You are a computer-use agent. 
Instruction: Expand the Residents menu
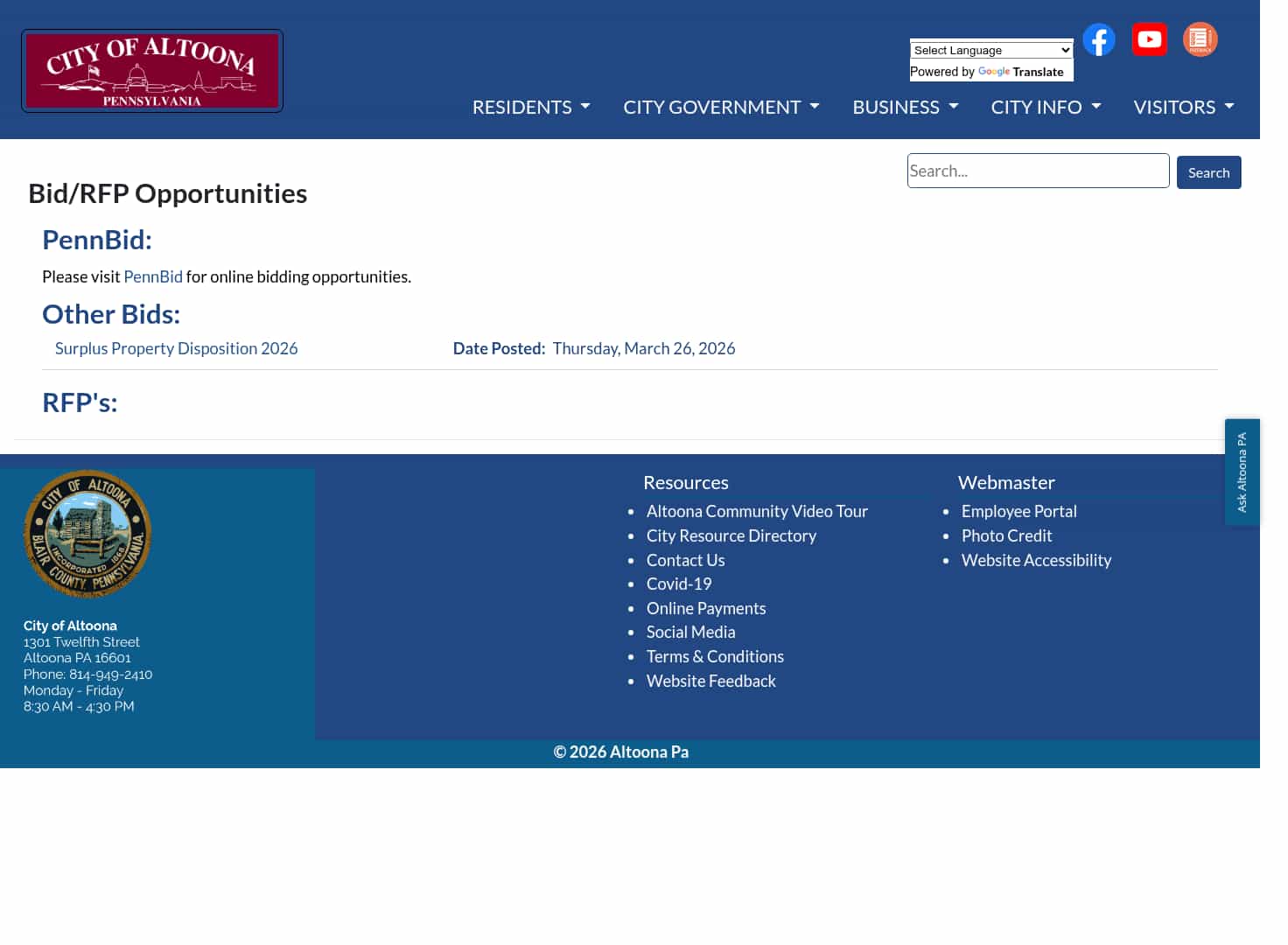(x=531, y=107)
